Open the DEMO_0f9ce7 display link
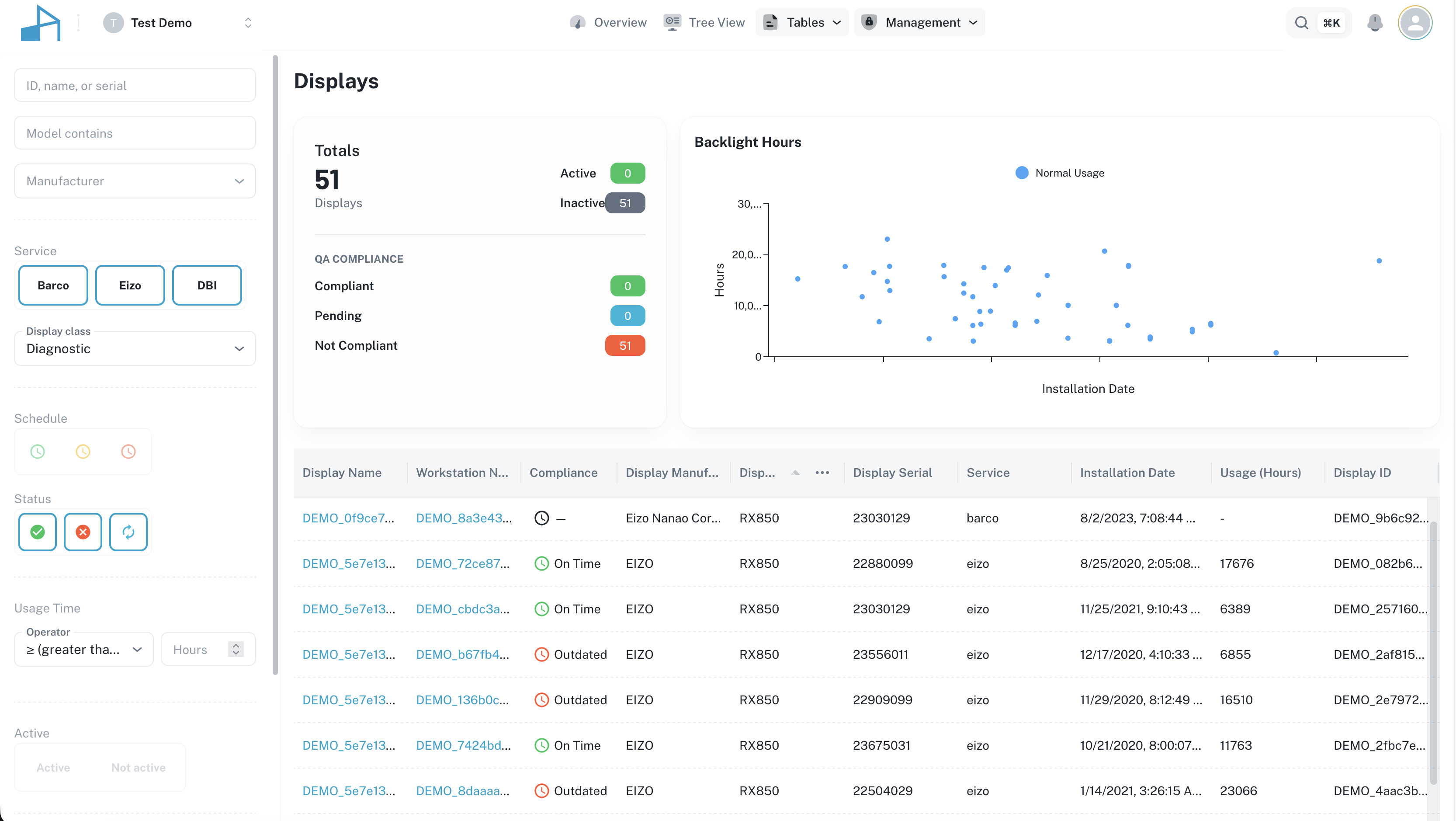The width and height of the screenshot is (1456, 821). (348, 518)
